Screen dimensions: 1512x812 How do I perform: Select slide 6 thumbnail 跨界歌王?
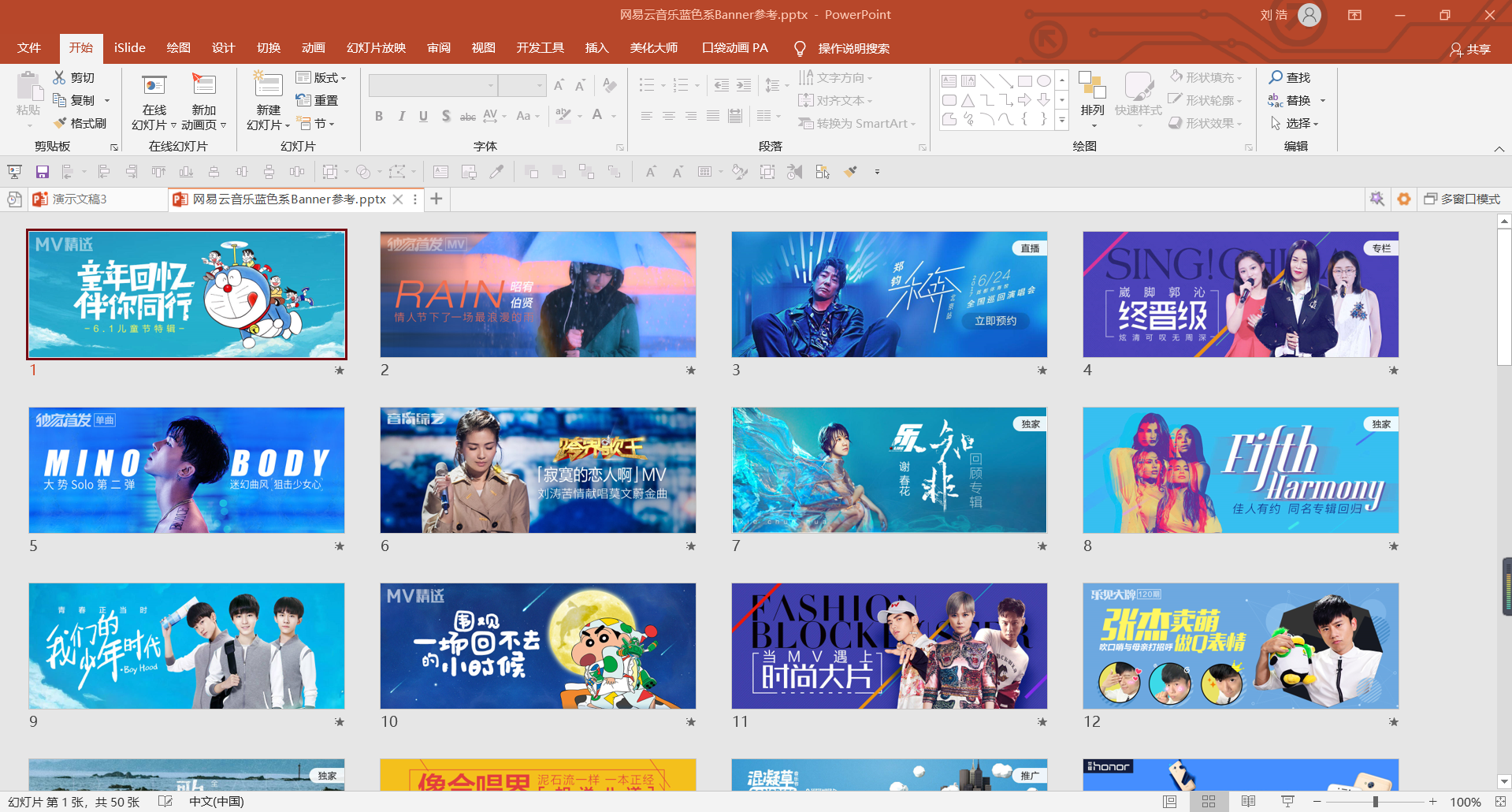click(x=538, y=470)
